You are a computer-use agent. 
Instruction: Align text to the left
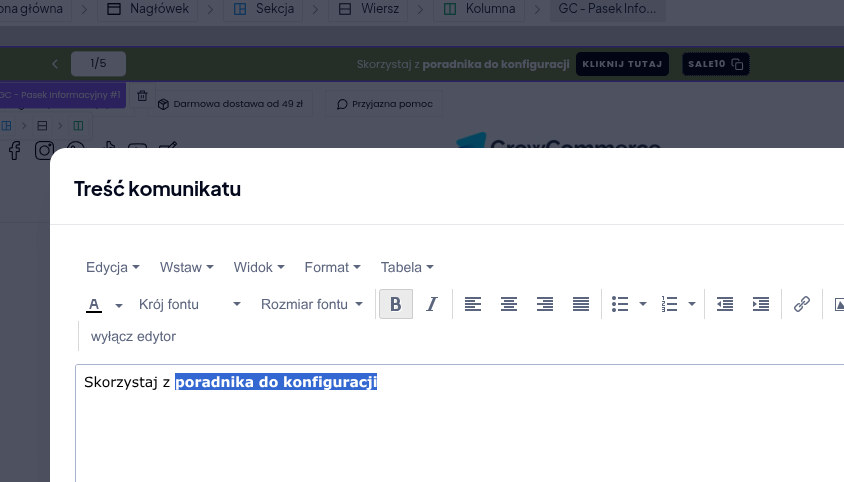tap(473, 304)
